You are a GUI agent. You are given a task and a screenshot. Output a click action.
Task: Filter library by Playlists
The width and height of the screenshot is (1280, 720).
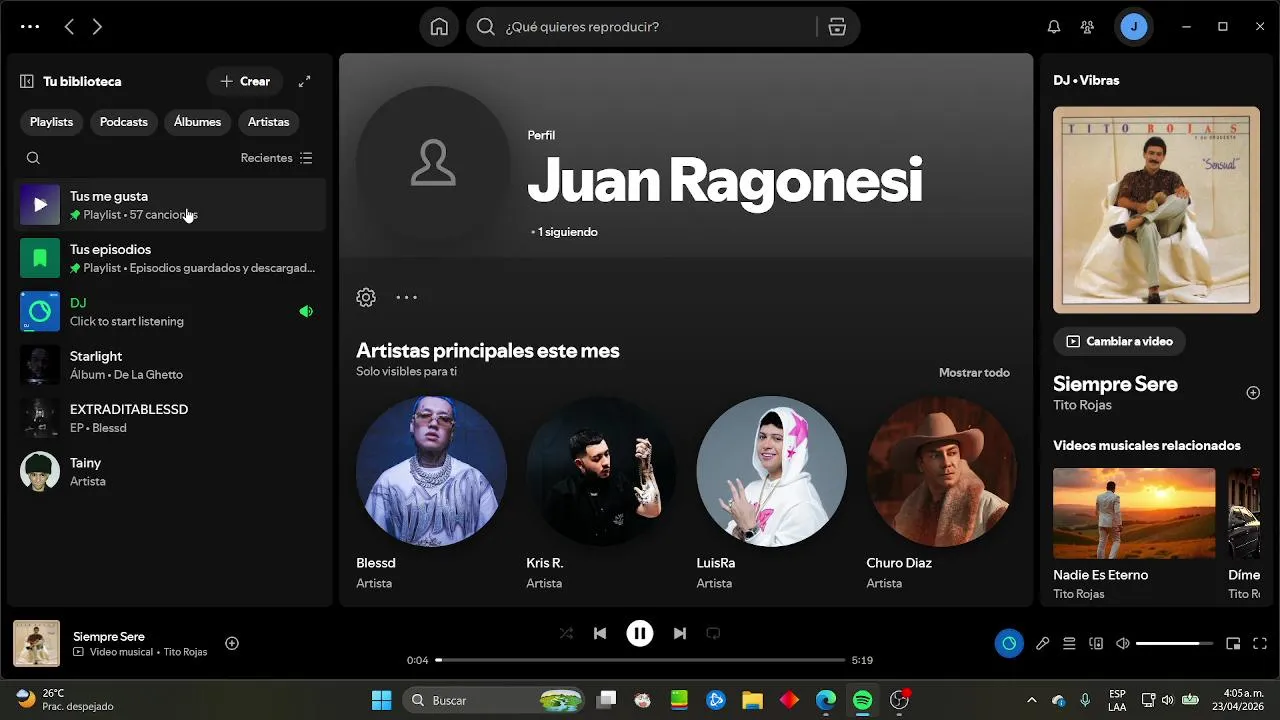(51, 122)
